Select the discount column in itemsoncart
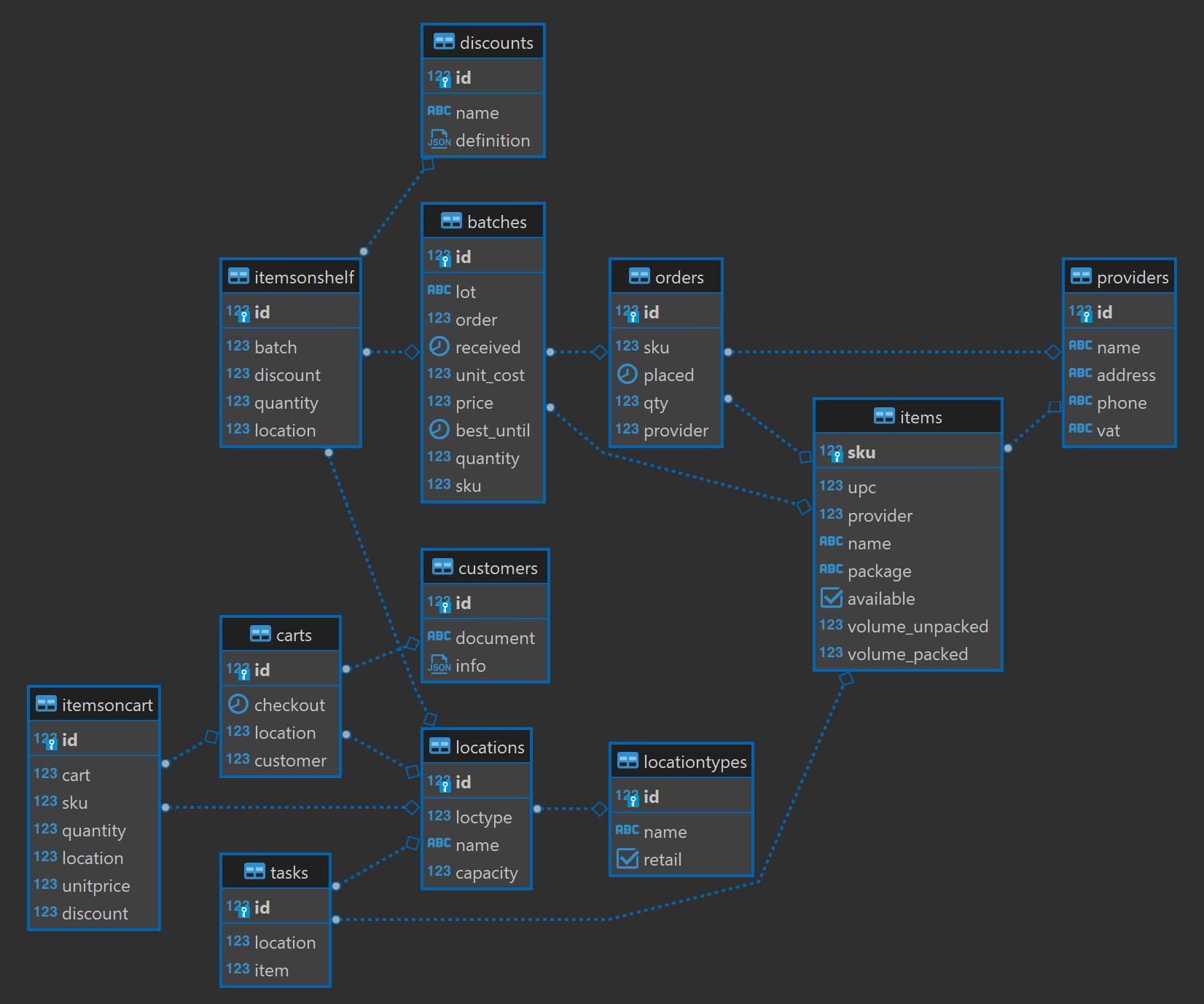 pos(94,913)
